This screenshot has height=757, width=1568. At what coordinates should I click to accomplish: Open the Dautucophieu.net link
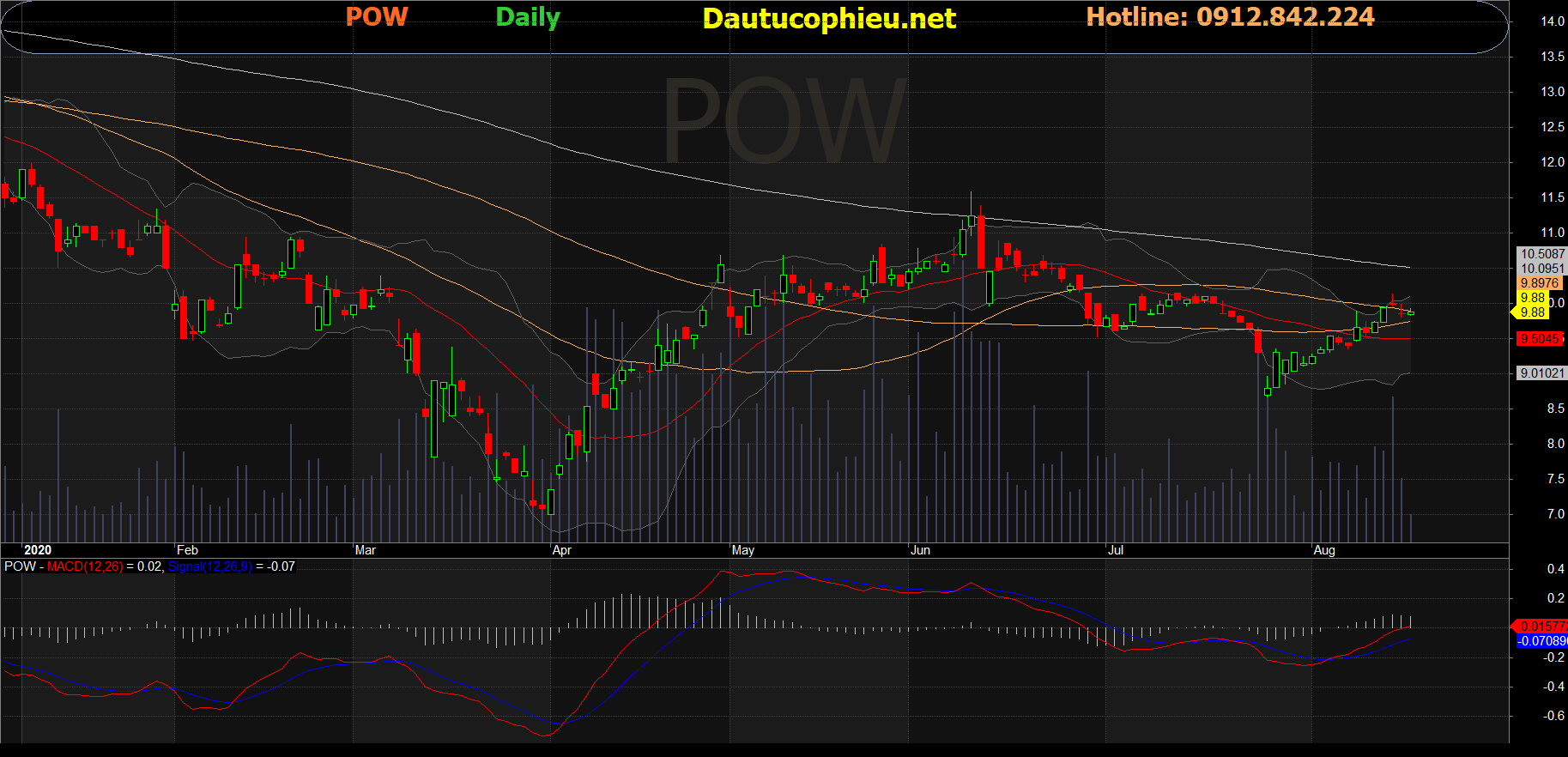(x=828, y=19)
